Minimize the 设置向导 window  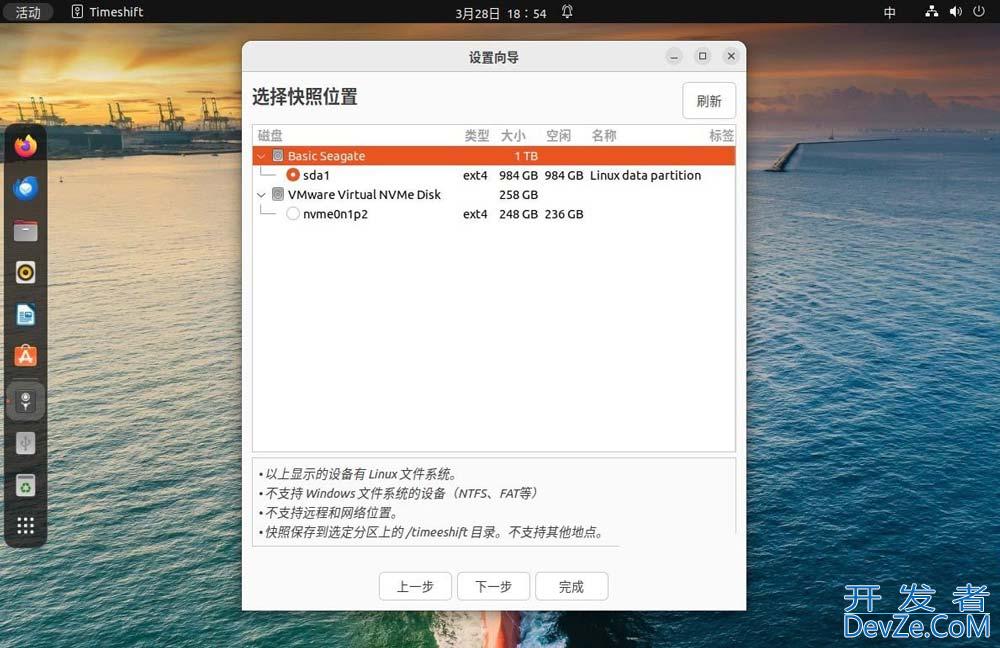[674, 57]
